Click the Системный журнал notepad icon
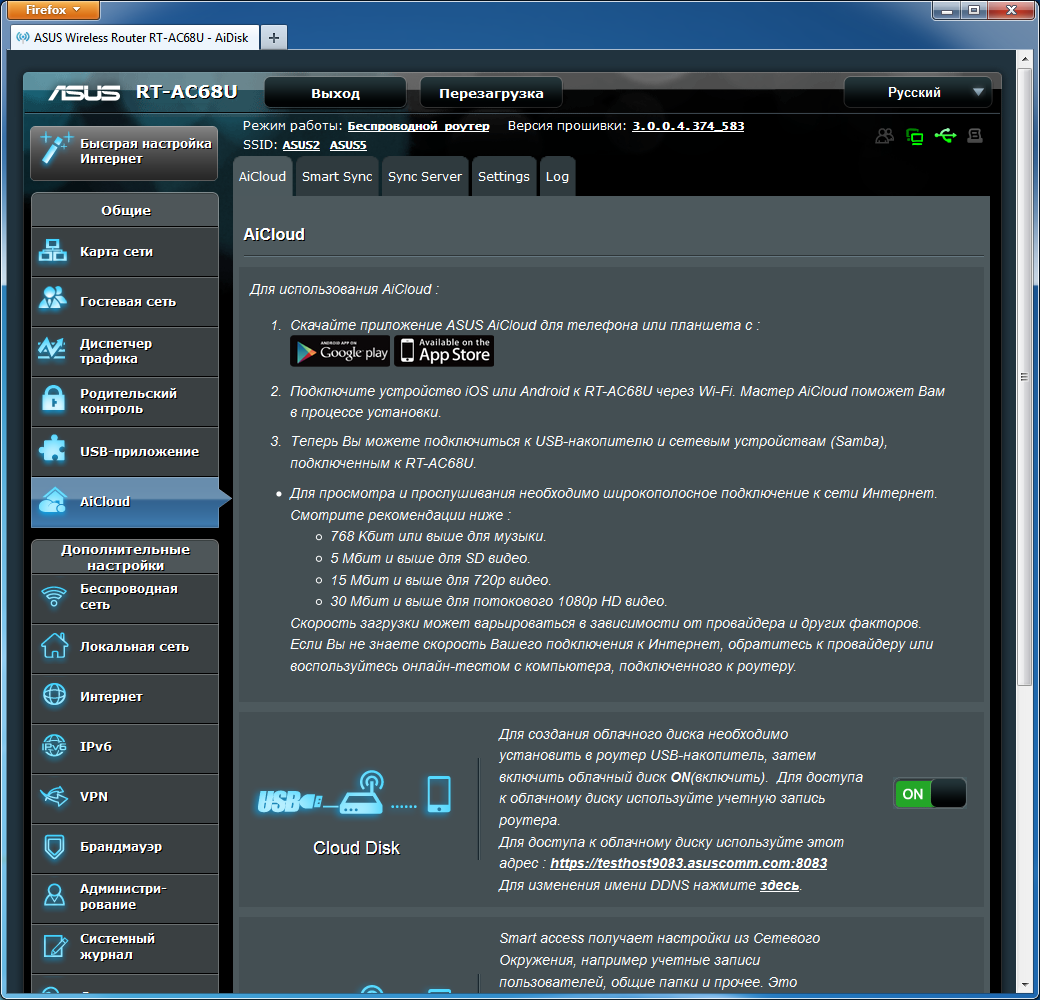The height and width of the screenshot is (1000, 1040). pyautogui.click(x=55, y=946)
